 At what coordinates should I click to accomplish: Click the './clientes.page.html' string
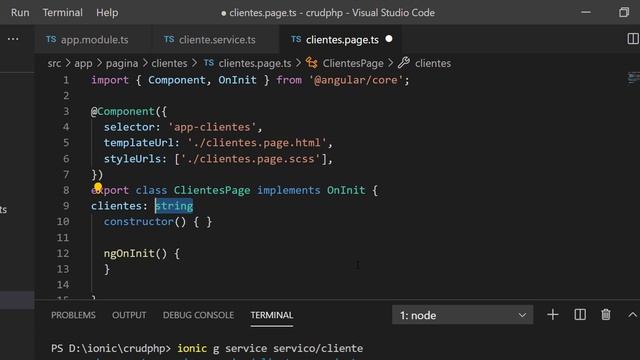pos(257,143)
